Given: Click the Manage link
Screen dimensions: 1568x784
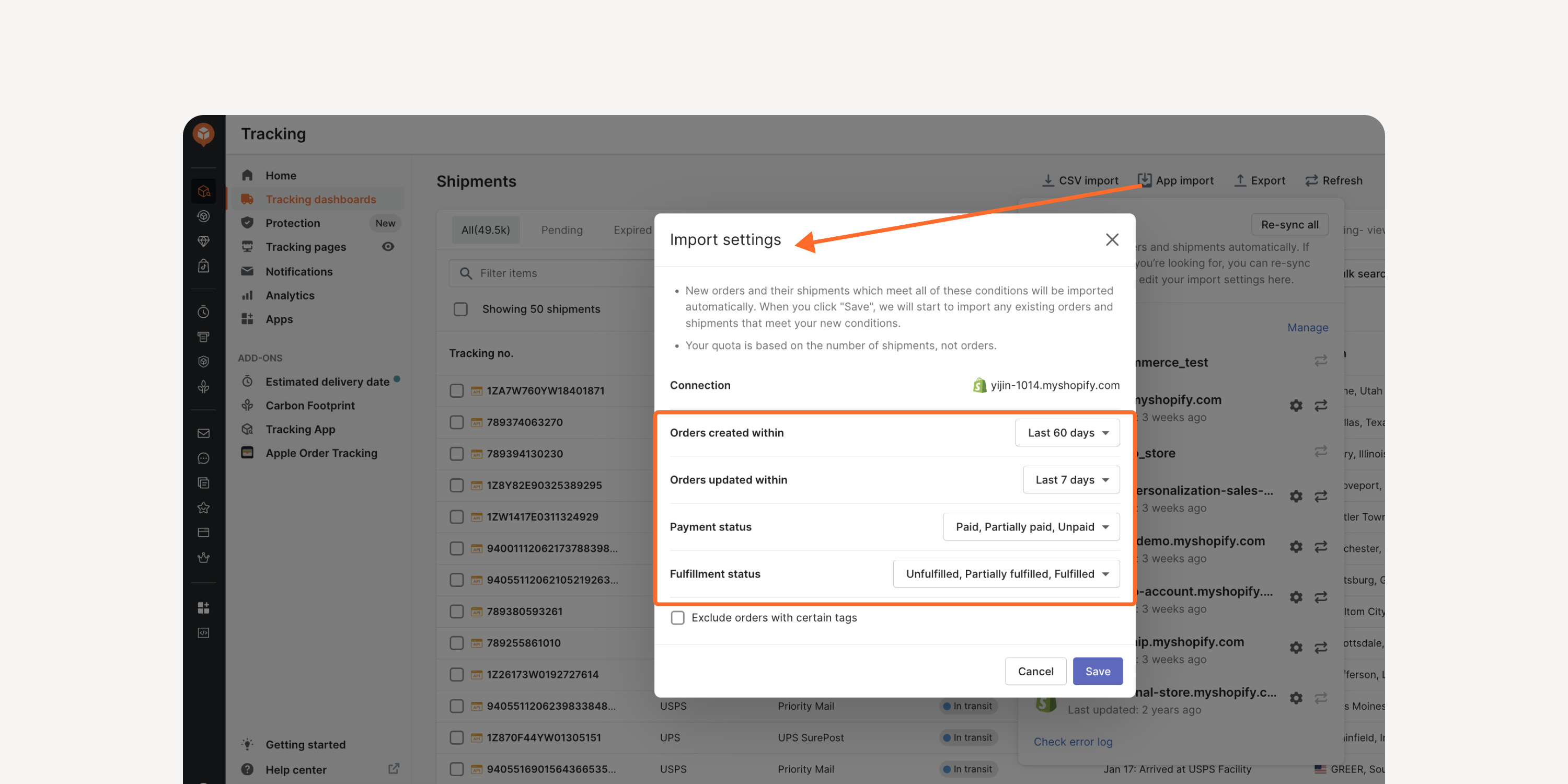Looking at the screenshot, I should tap(1307, 328).
